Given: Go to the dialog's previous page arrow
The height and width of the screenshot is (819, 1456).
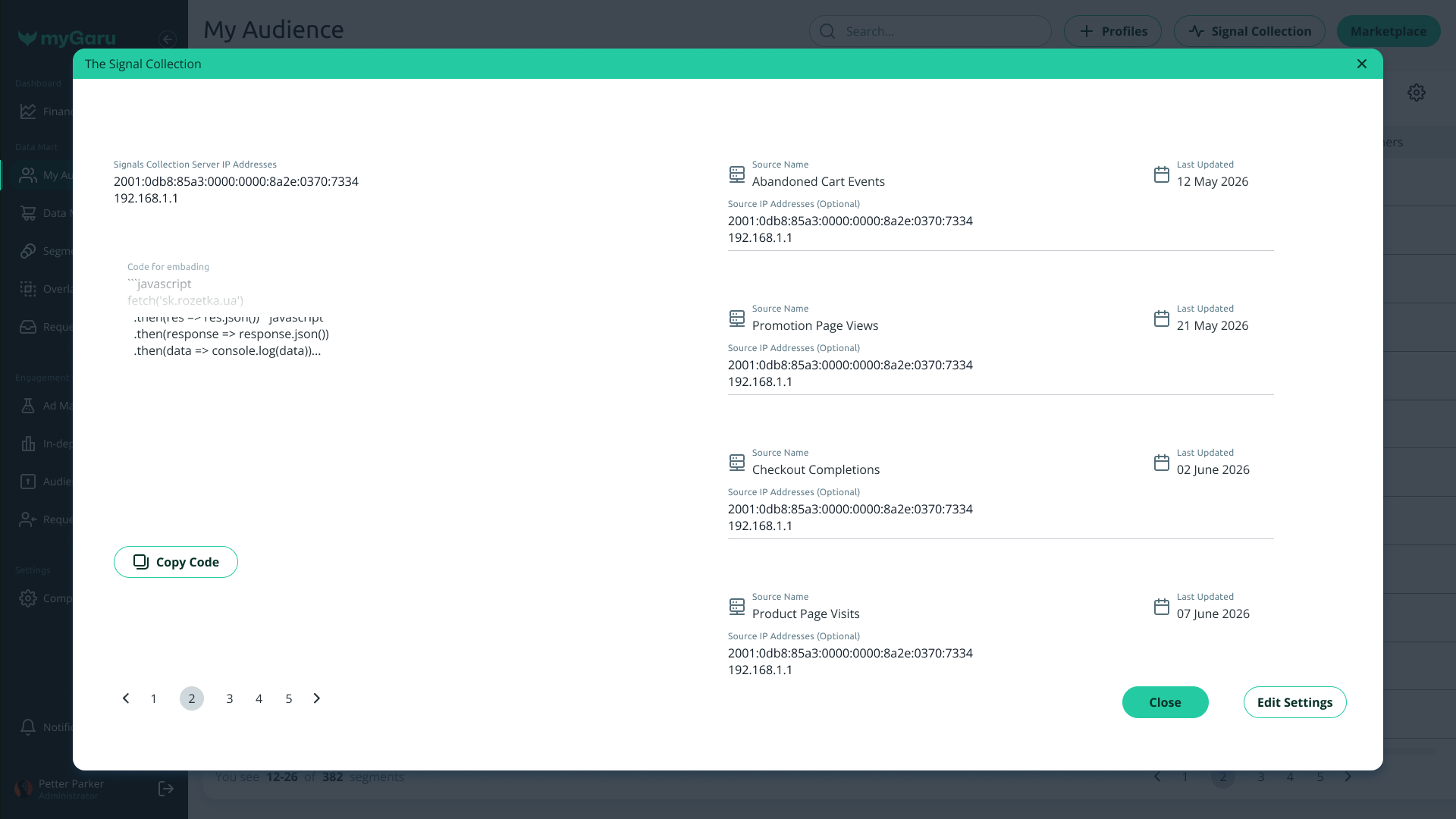Looking at the screenshot, I should click(x=126, y=698).
